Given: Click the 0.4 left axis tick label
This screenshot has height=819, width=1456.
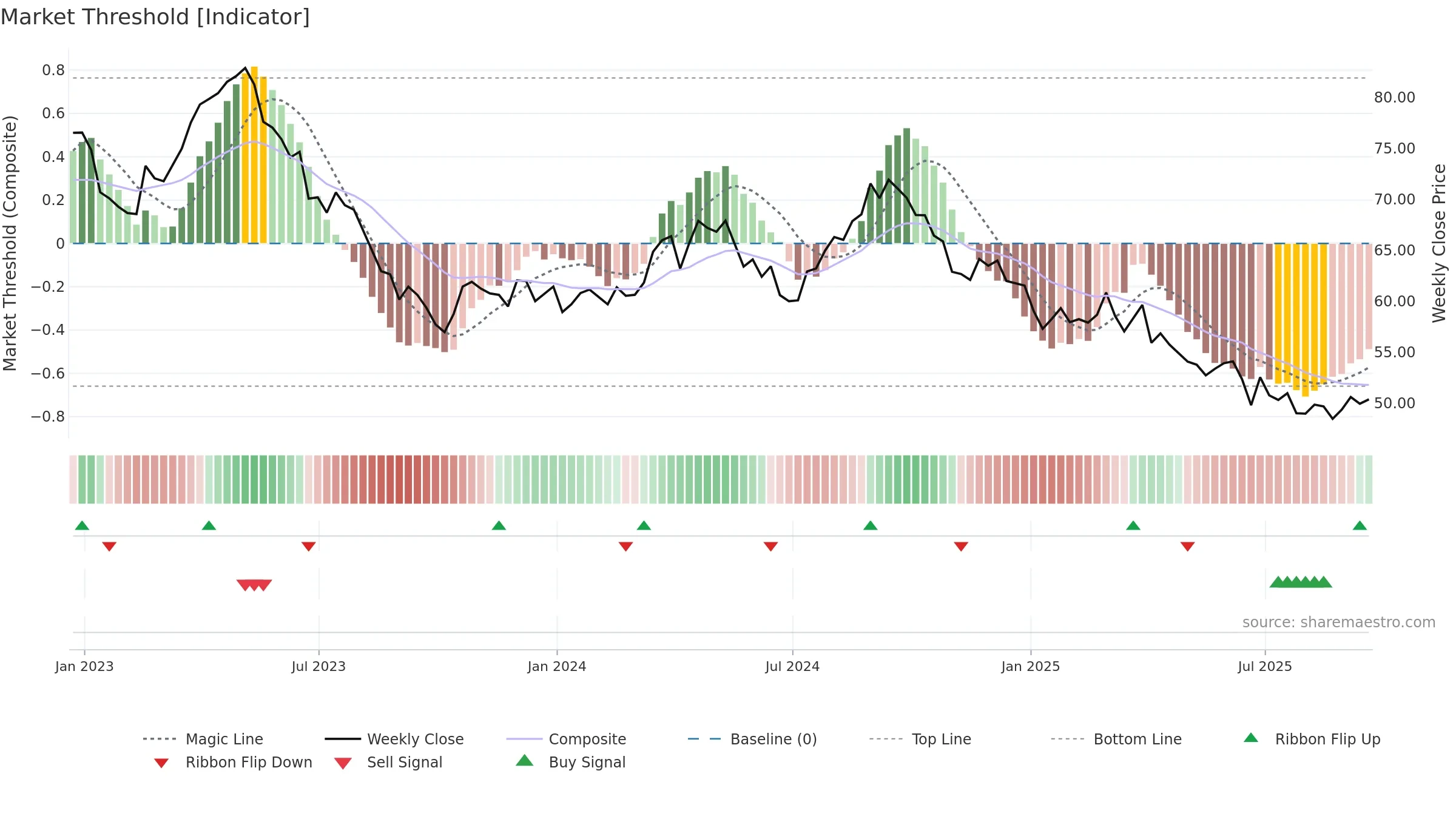Looking at the screenshot, I should click(53, 157).
